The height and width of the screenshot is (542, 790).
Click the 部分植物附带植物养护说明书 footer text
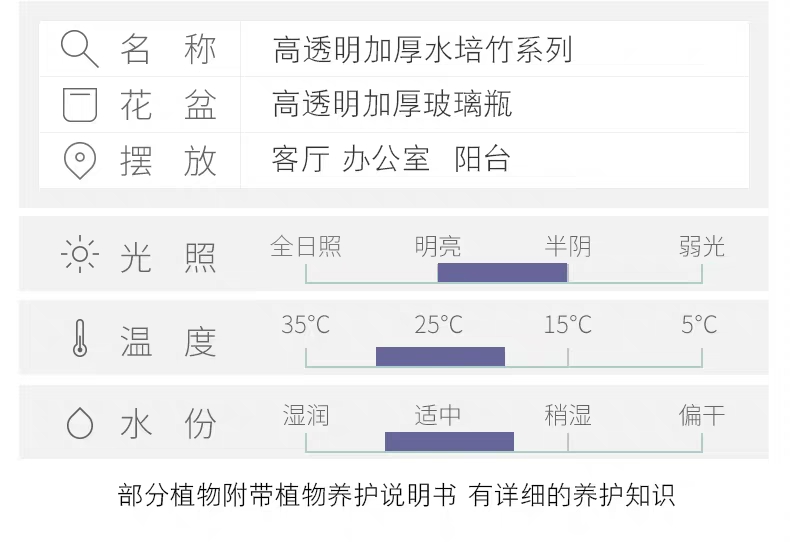[x=287, y=495]
